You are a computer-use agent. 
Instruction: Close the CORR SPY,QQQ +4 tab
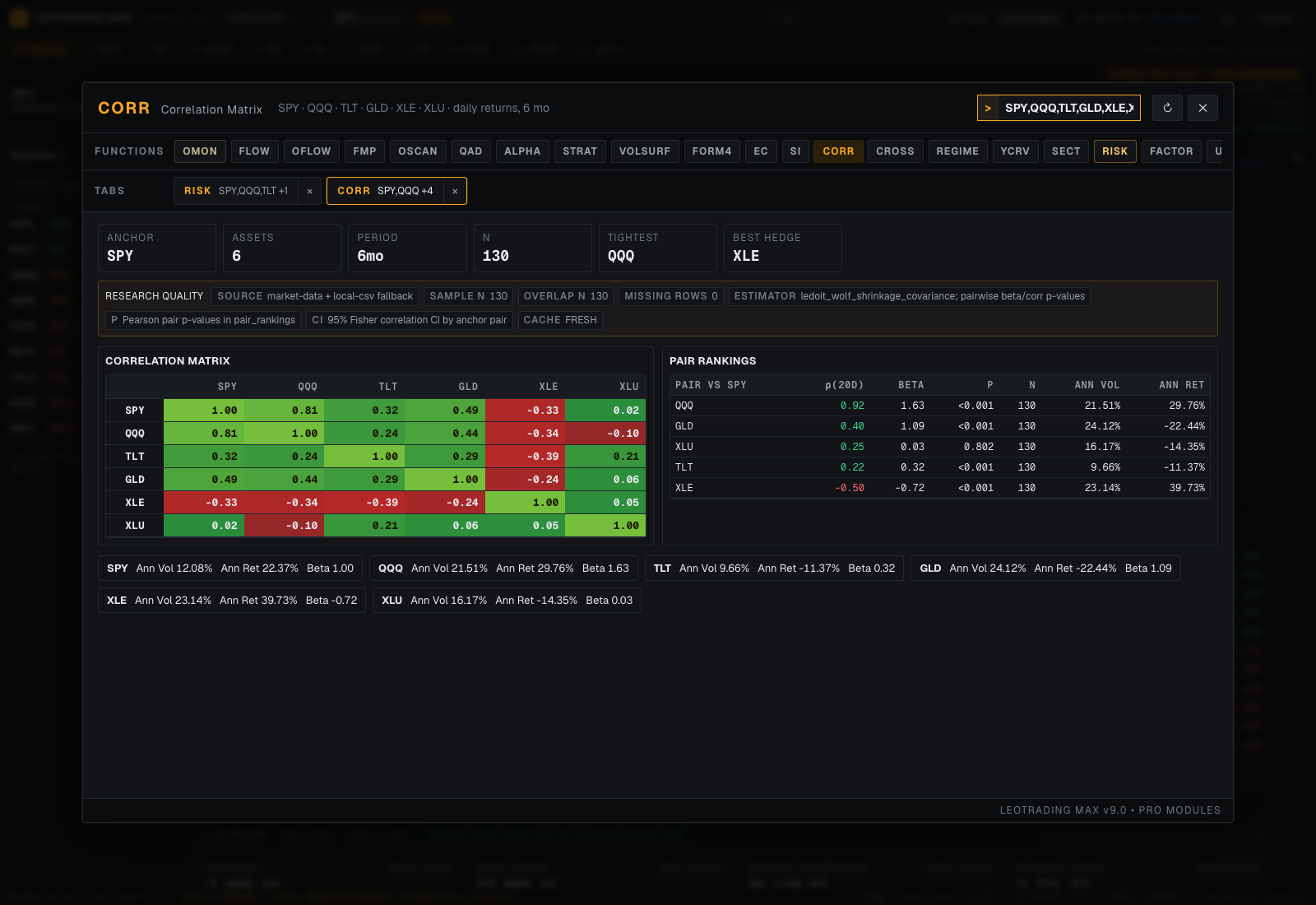point(455,191)
